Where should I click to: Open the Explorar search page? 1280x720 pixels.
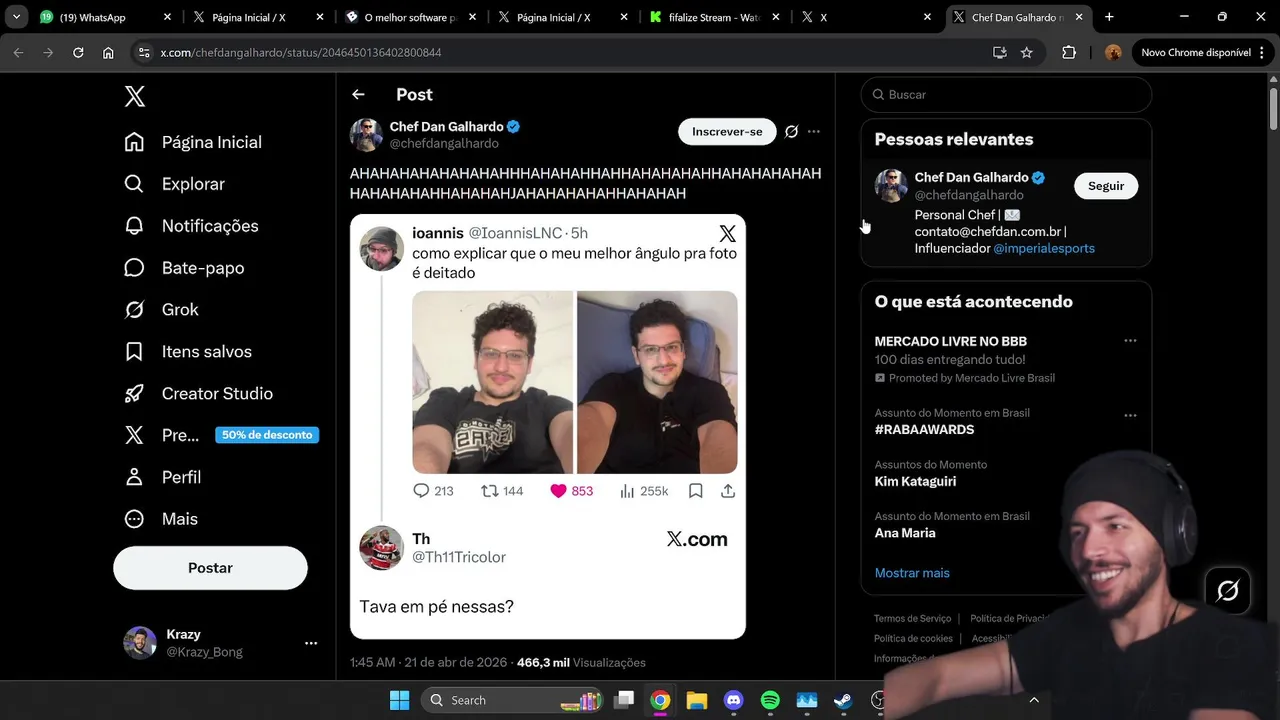click(175, 184)
